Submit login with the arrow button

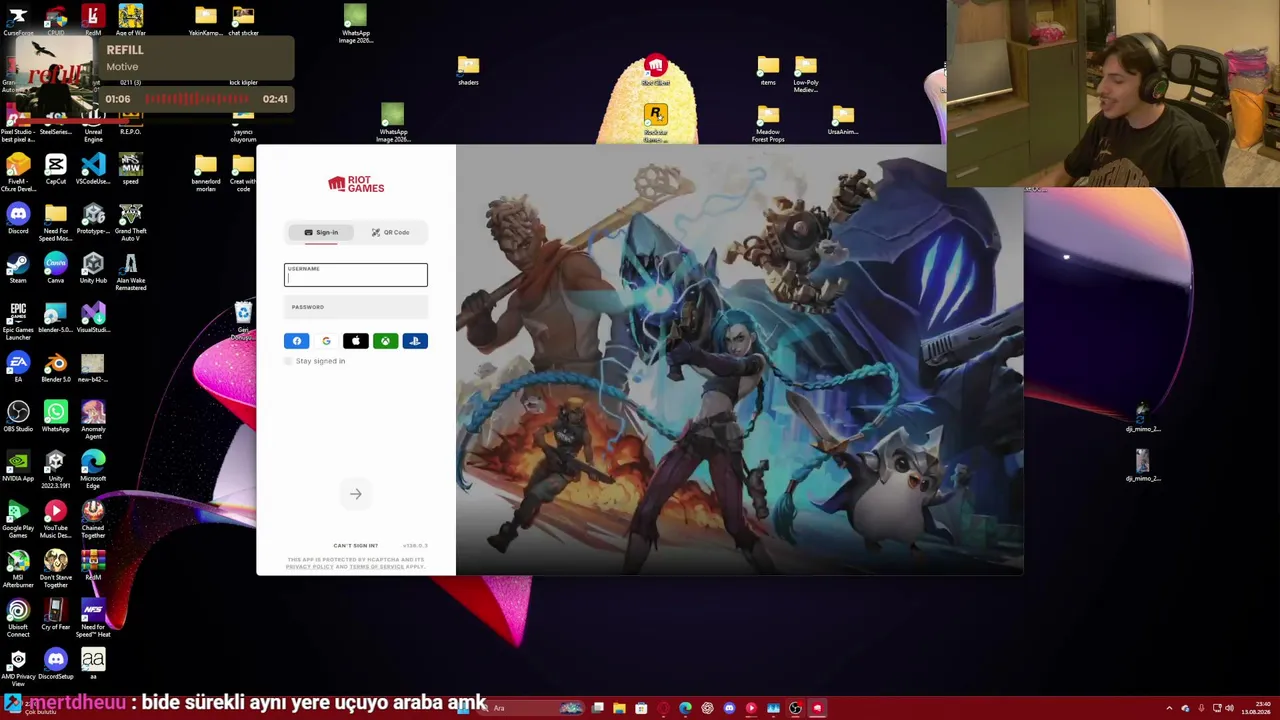[356, 494]
